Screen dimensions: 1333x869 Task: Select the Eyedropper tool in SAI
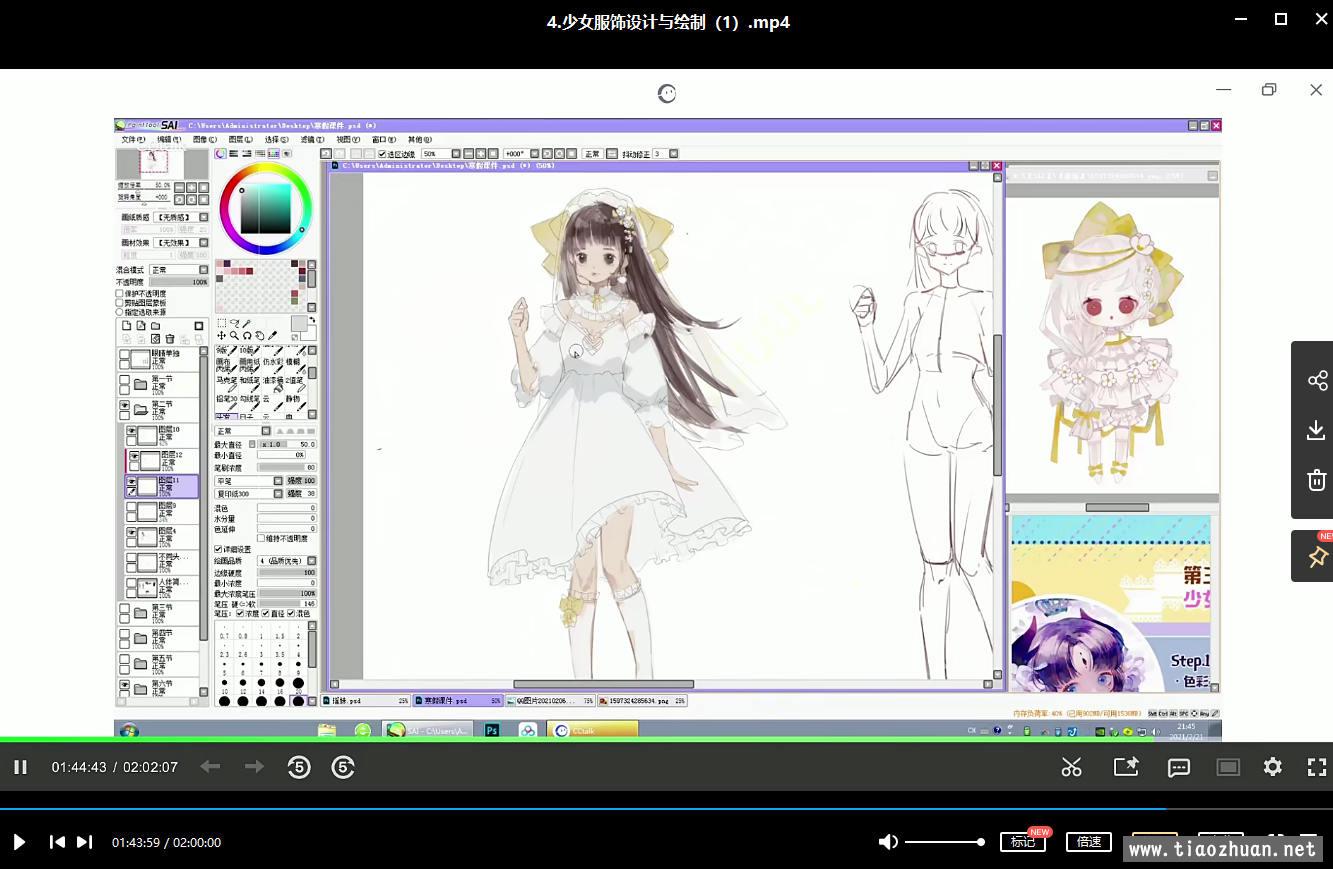point(272,336)
